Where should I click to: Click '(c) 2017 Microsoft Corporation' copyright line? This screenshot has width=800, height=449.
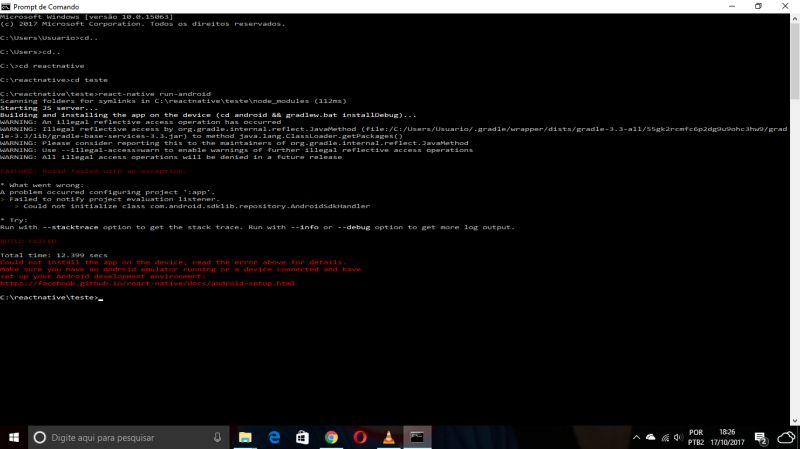click(143, 24)
